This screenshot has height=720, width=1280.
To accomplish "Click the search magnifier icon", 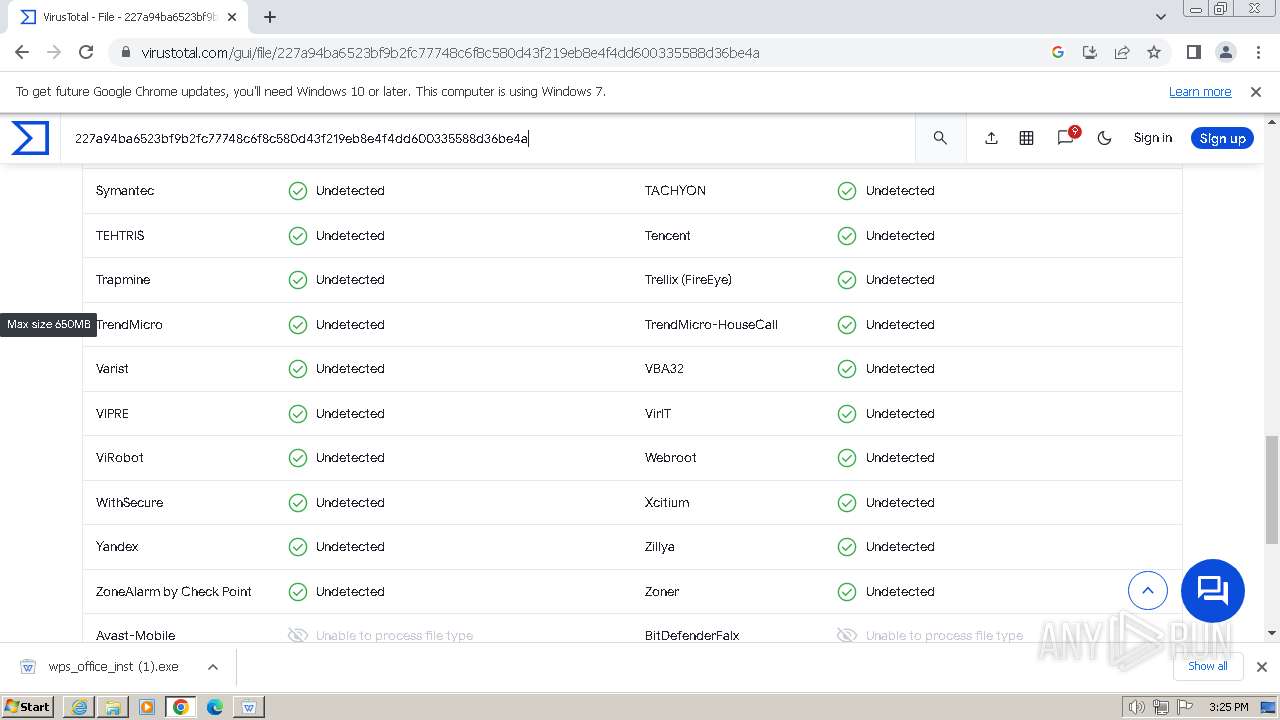I will [940, 138].
